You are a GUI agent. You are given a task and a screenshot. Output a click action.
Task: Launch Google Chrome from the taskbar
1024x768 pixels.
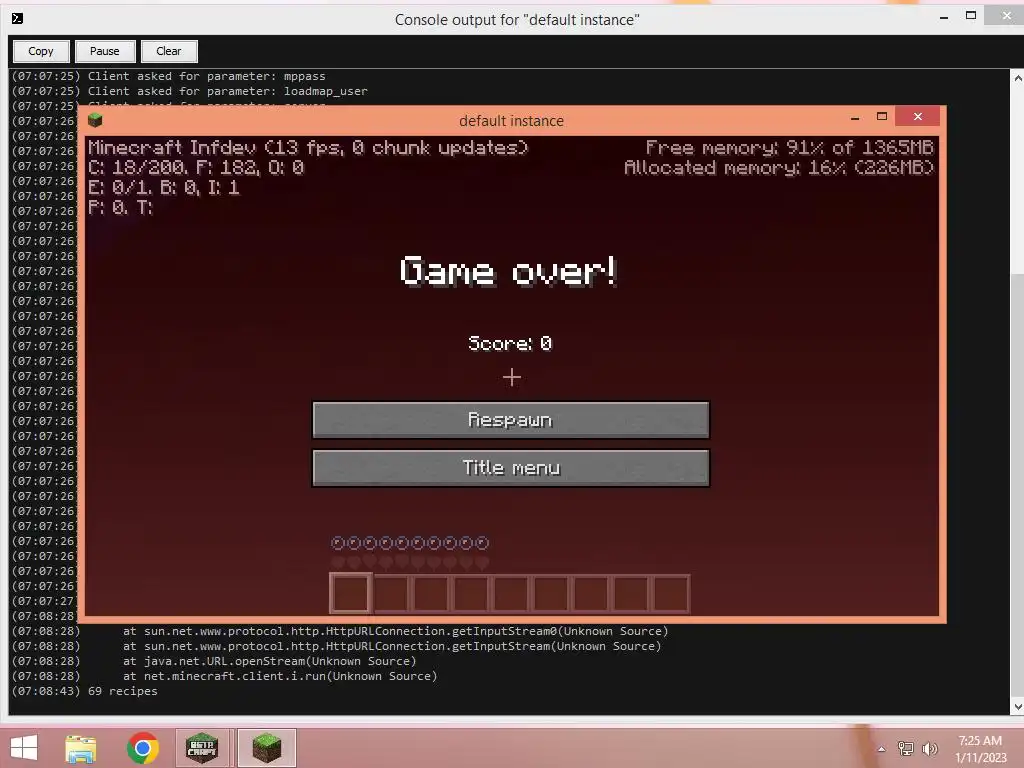[143, 748]
